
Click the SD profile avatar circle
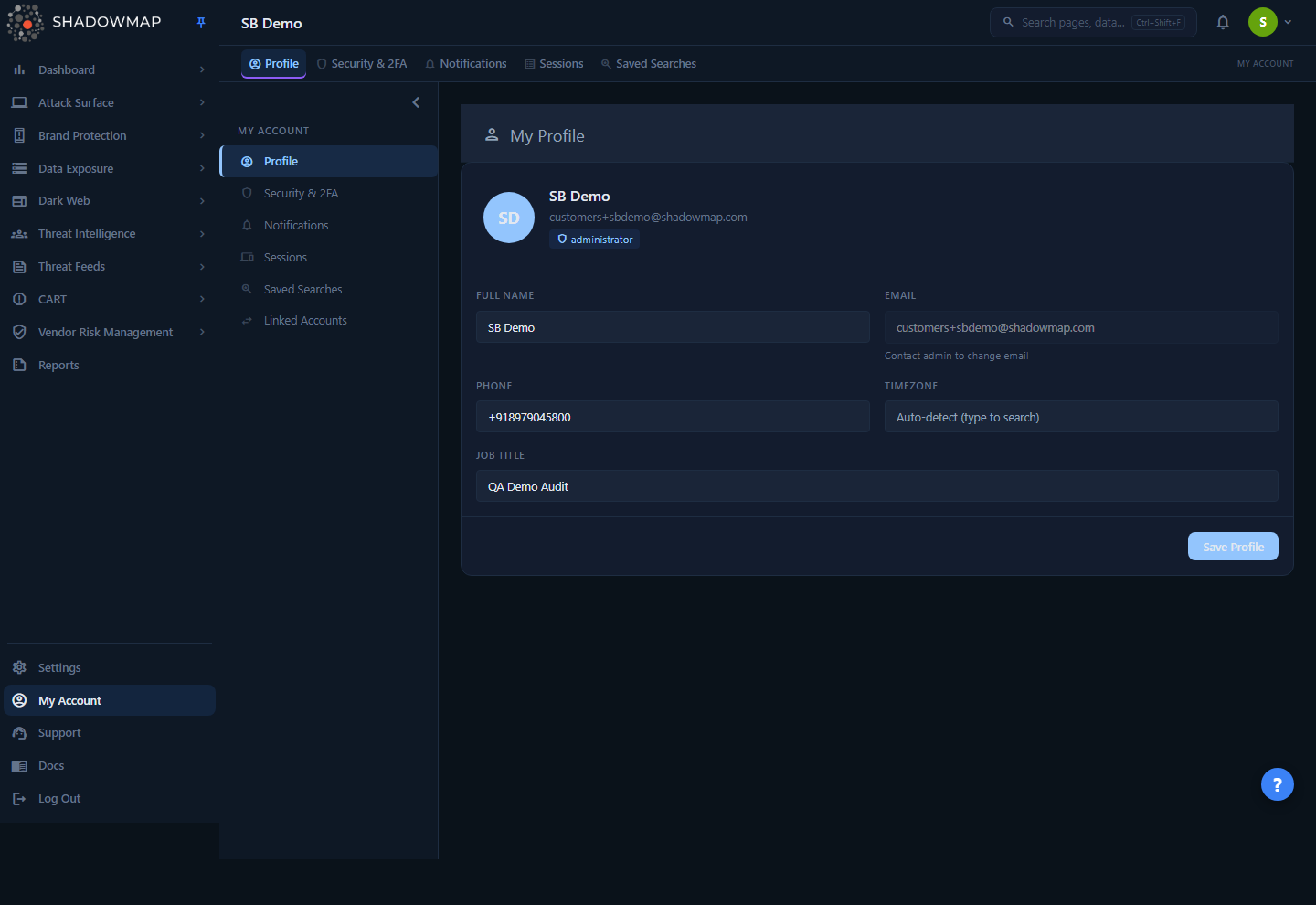click(509, 218)
